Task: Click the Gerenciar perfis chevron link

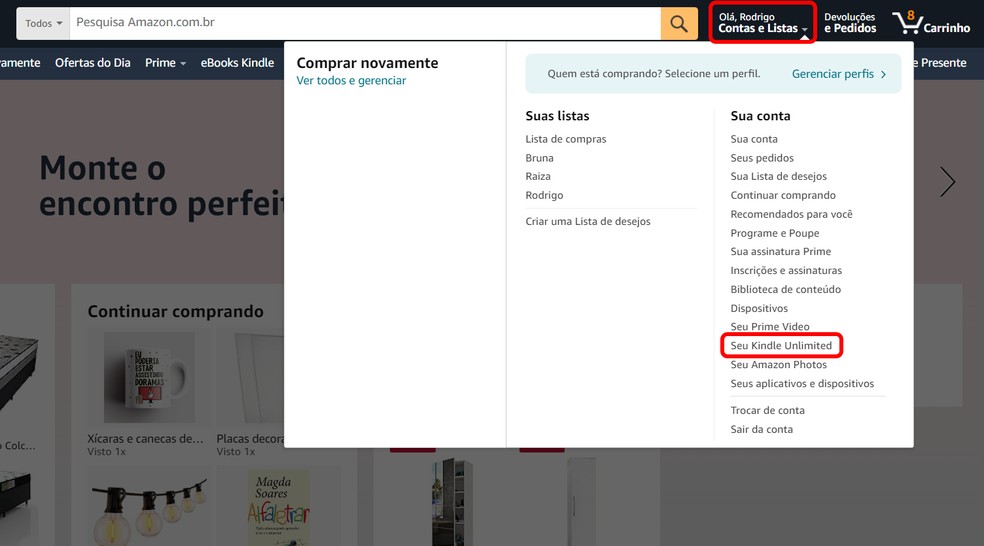Action: pos(839,74)
